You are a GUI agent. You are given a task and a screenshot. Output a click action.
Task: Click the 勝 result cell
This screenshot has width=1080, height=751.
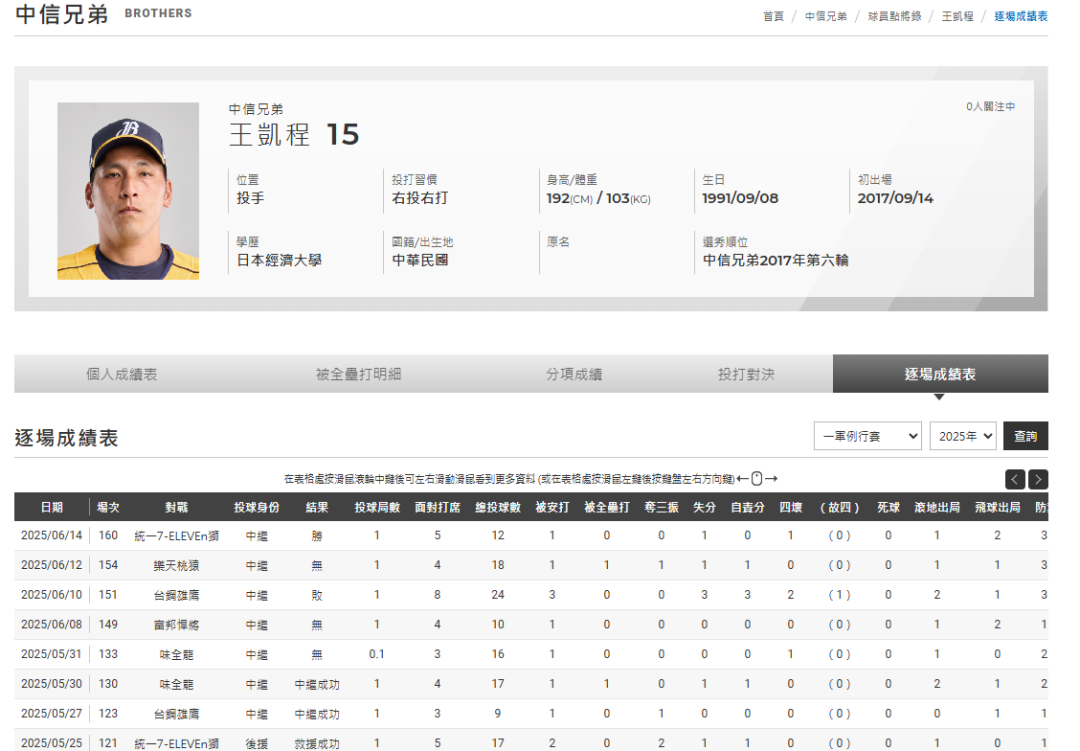(x=317, y=536)
